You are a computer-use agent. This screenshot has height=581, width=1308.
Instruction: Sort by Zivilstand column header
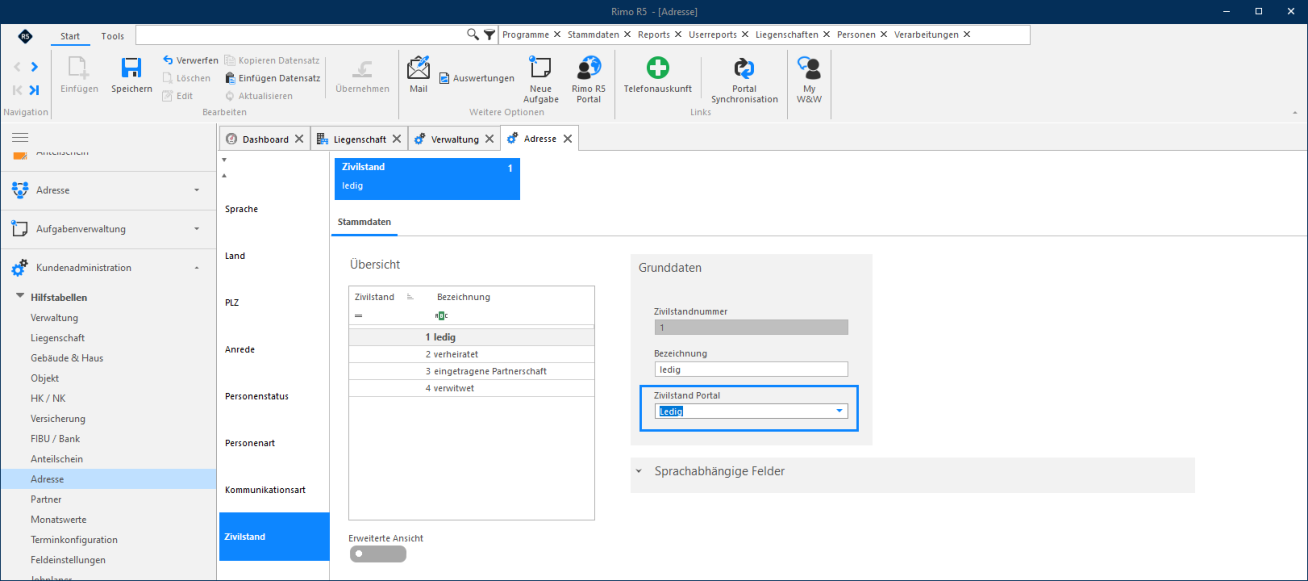pyautogui.click(x=375, y=297)
